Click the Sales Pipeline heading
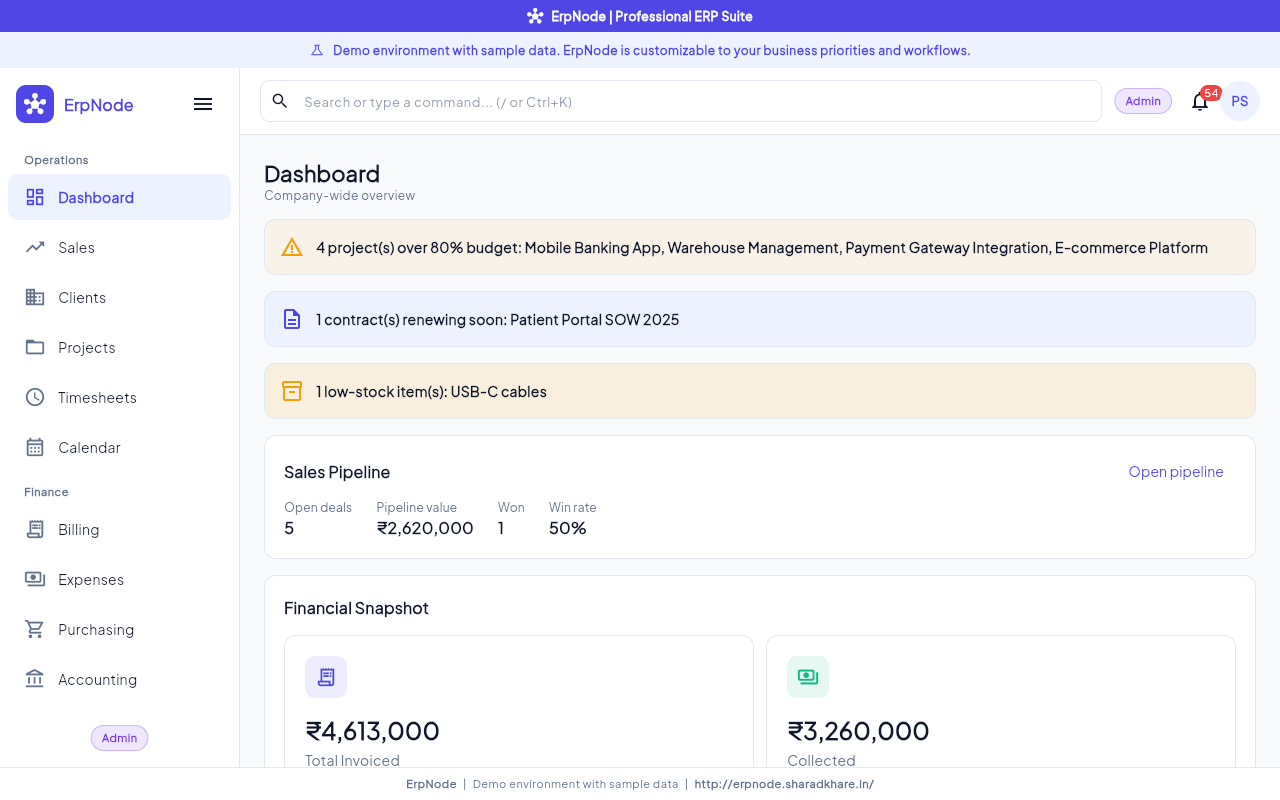This screenshot has height=800, width=1280. coord(337,472)
